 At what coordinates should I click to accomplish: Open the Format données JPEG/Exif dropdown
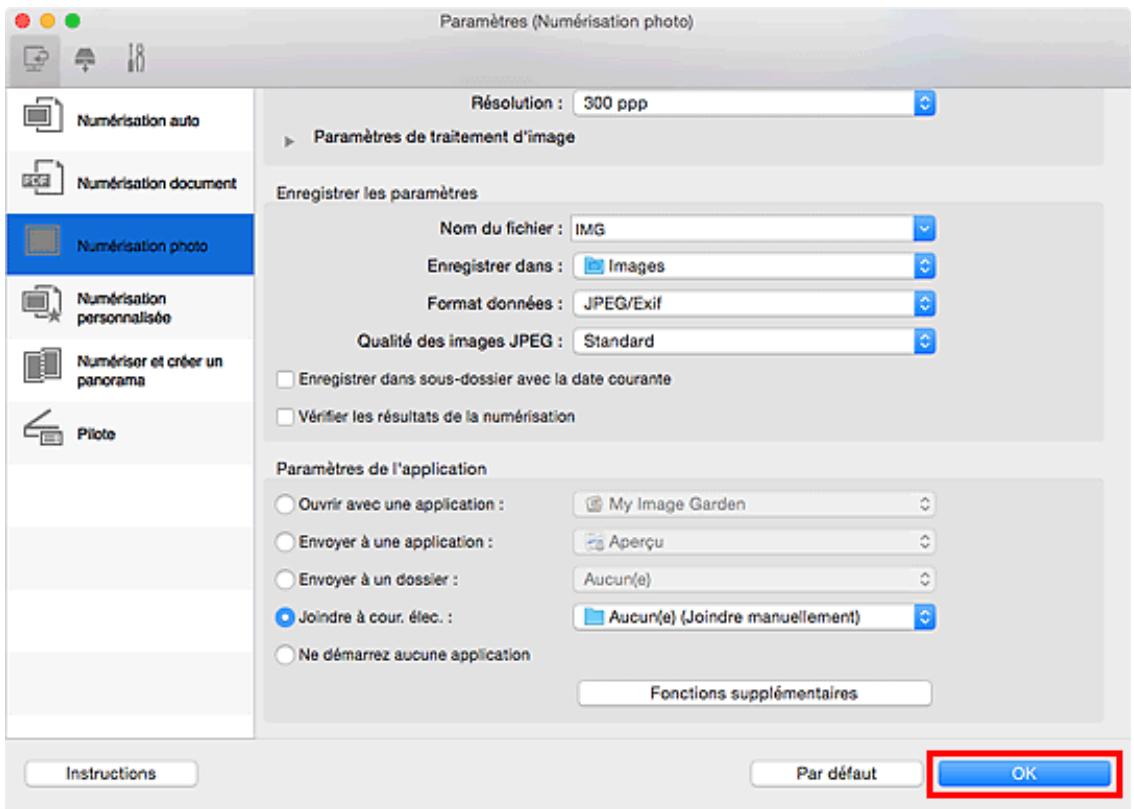pos(754,304)
